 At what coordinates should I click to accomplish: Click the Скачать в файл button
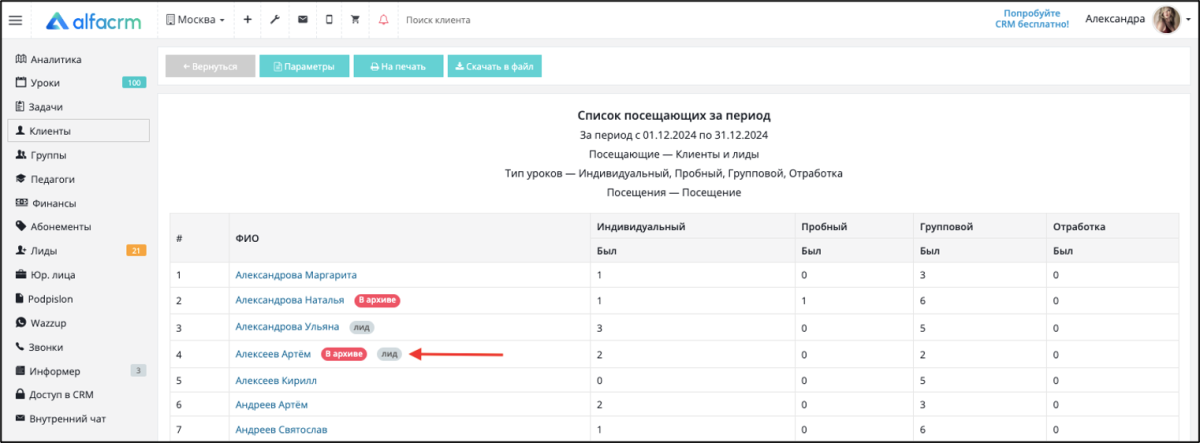pos(495,67)
